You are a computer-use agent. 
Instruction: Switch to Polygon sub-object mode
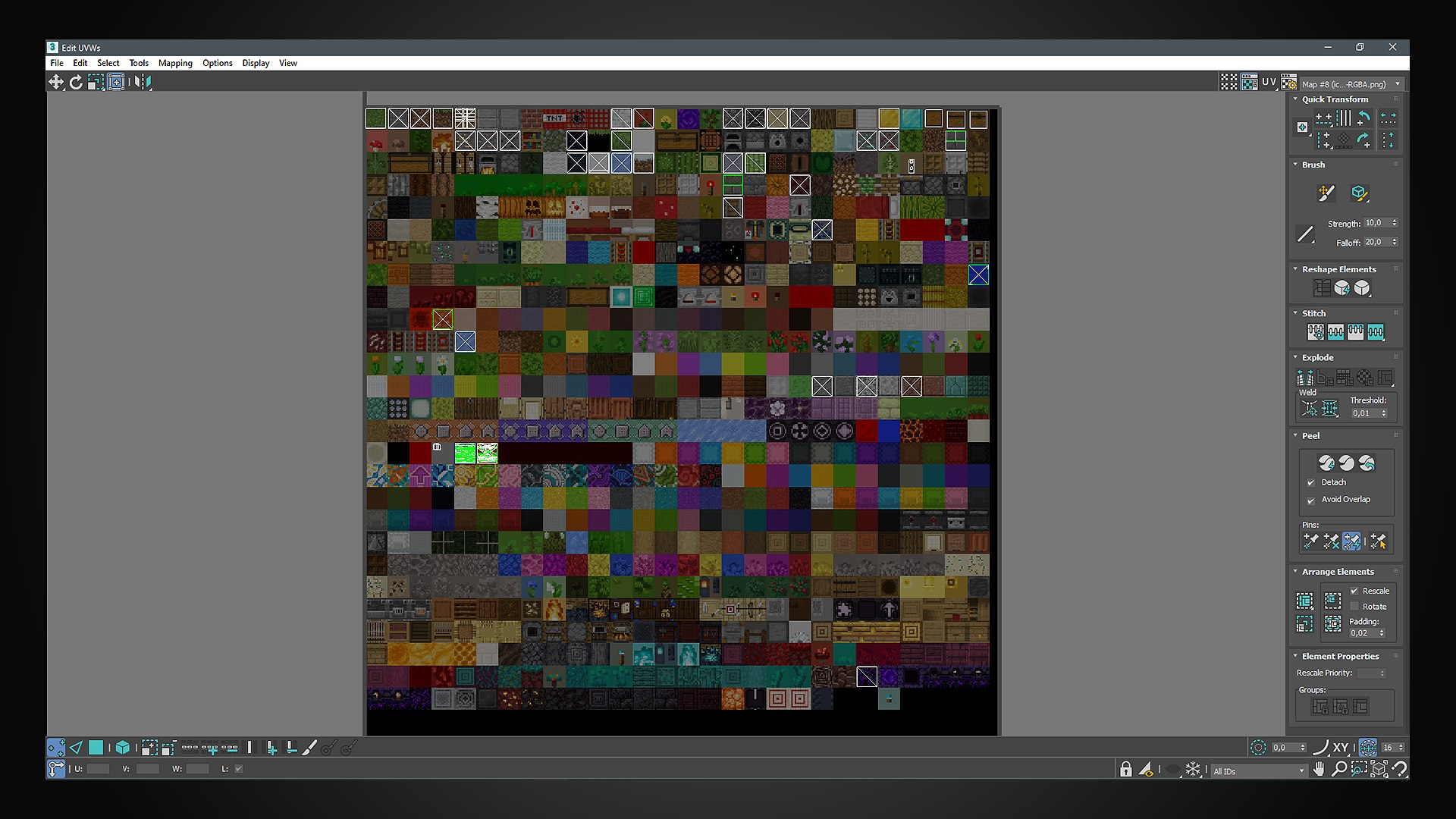click(x=96, y=748)
